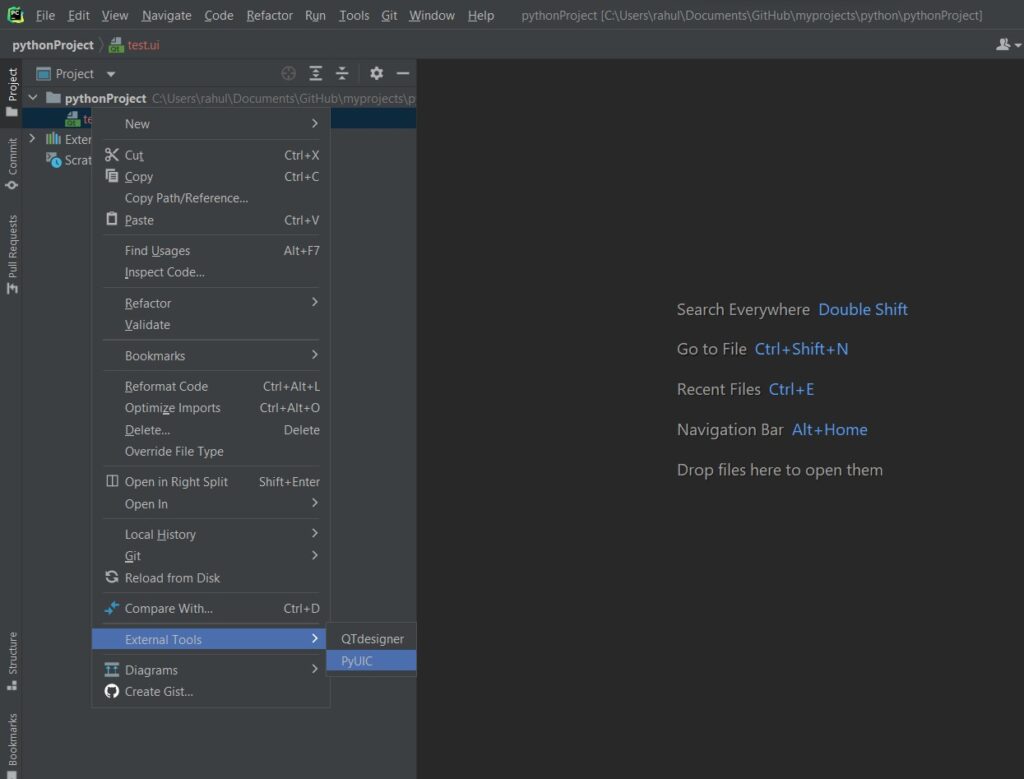Open Project panel settings gear
The width and height of the screenshot is (1024, 779).
[x=376, y=74]
